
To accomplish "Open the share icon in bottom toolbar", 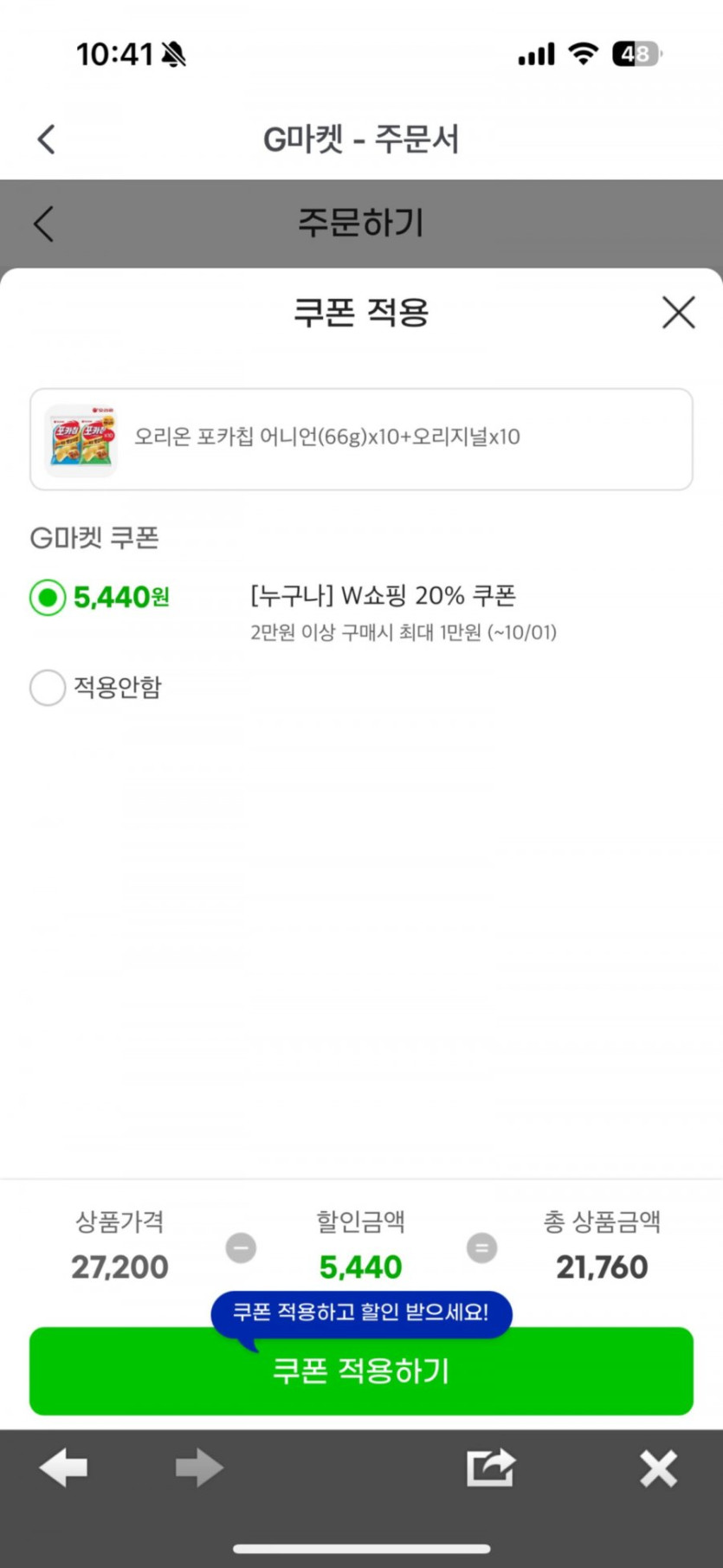I will [x=490, y=1468].
